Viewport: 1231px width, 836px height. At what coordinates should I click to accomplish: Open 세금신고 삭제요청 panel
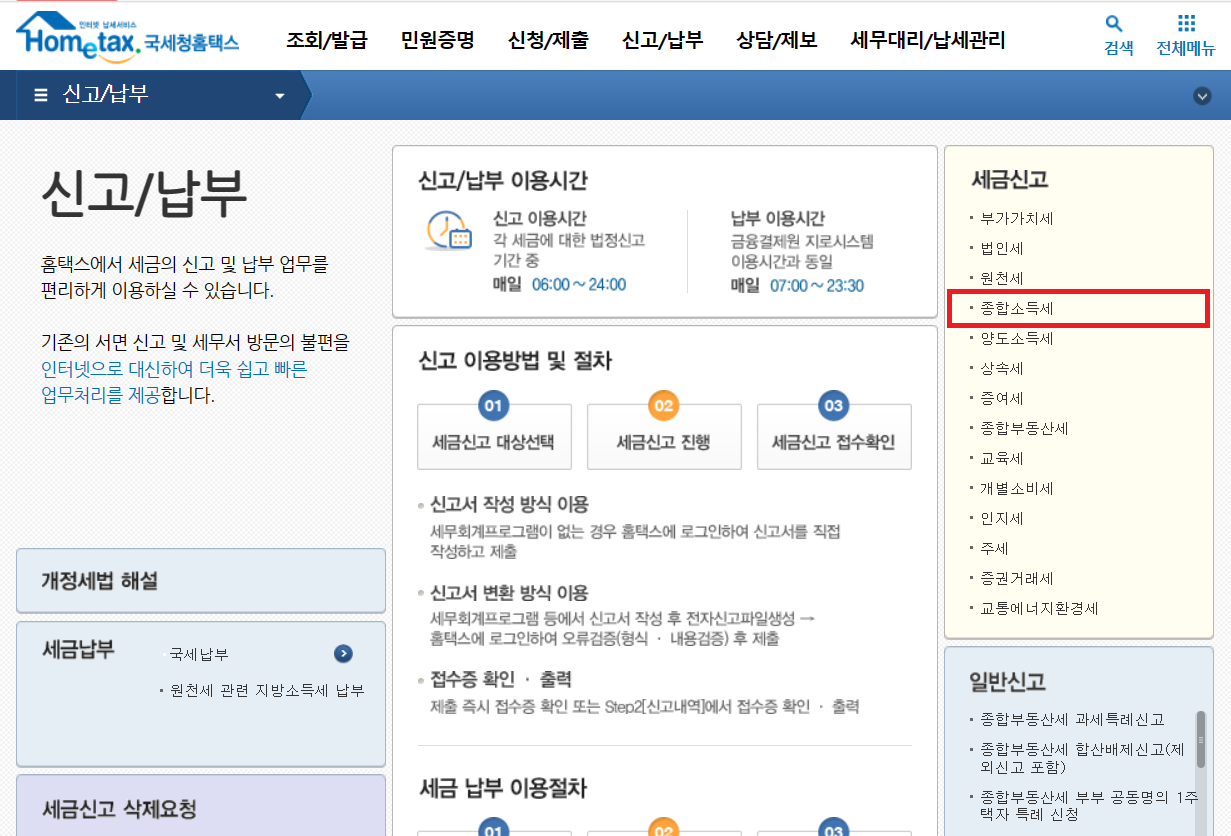tap(201, 806)
